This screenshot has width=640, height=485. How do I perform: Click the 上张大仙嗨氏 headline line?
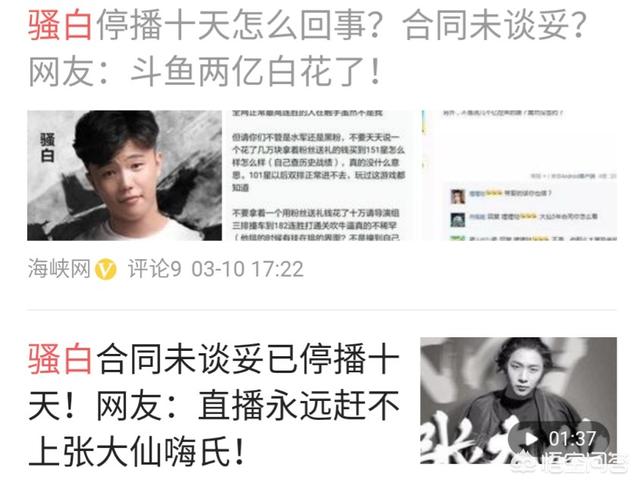(x=137, y=452)
